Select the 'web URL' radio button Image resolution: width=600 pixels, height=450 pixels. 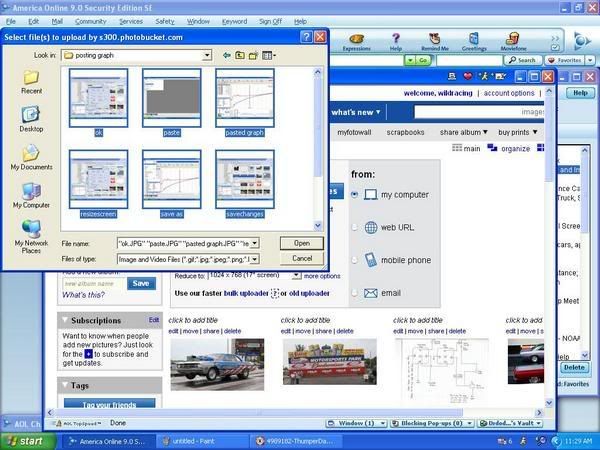[355, 227]
